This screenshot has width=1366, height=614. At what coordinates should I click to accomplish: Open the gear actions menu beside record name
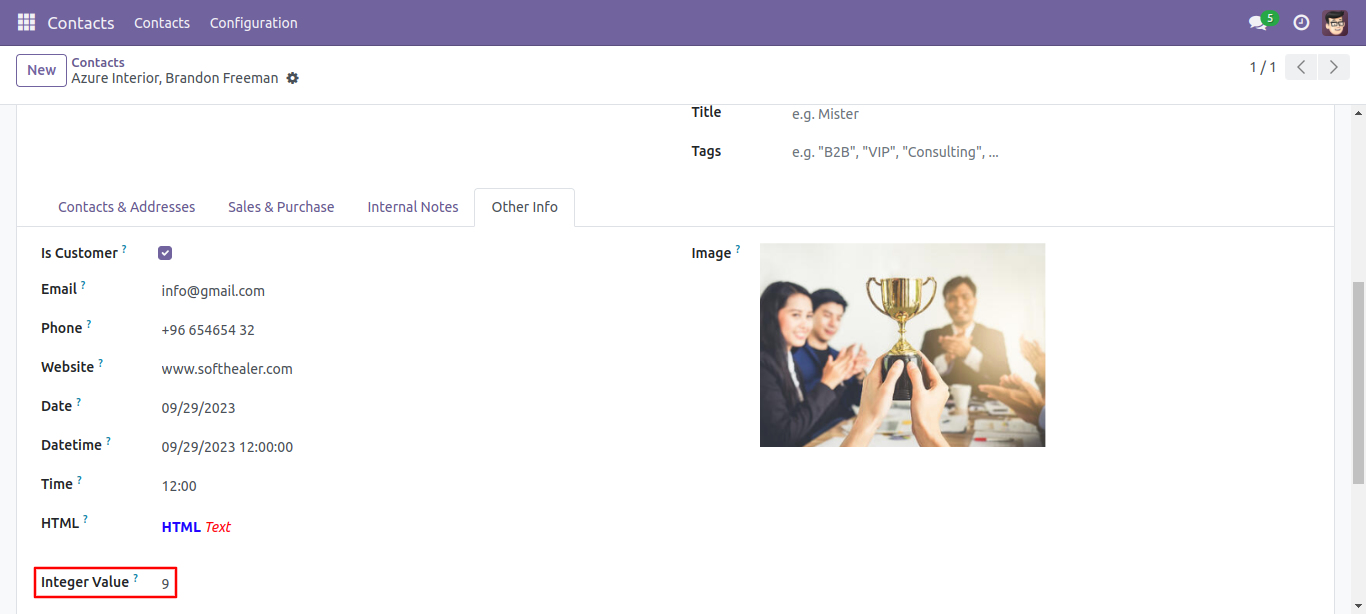click(x=292, y=78)
